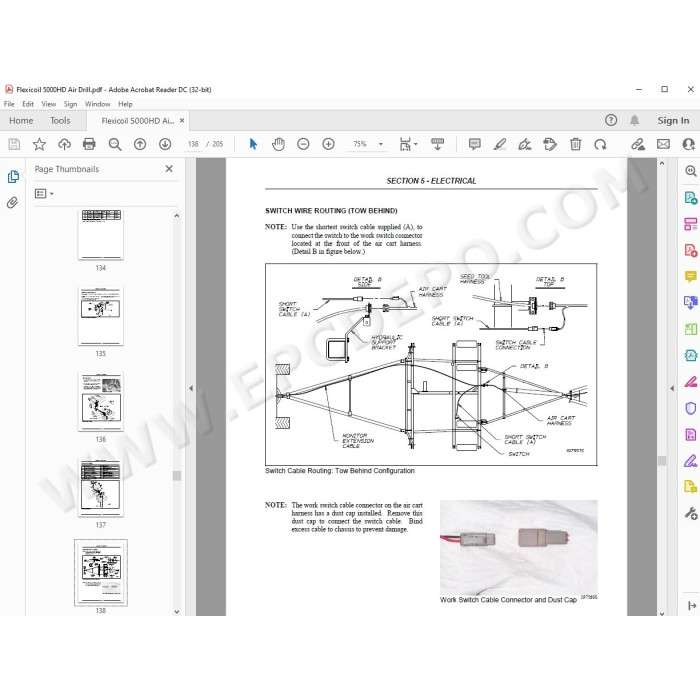Click the share link icon

(x=638, y=144)
